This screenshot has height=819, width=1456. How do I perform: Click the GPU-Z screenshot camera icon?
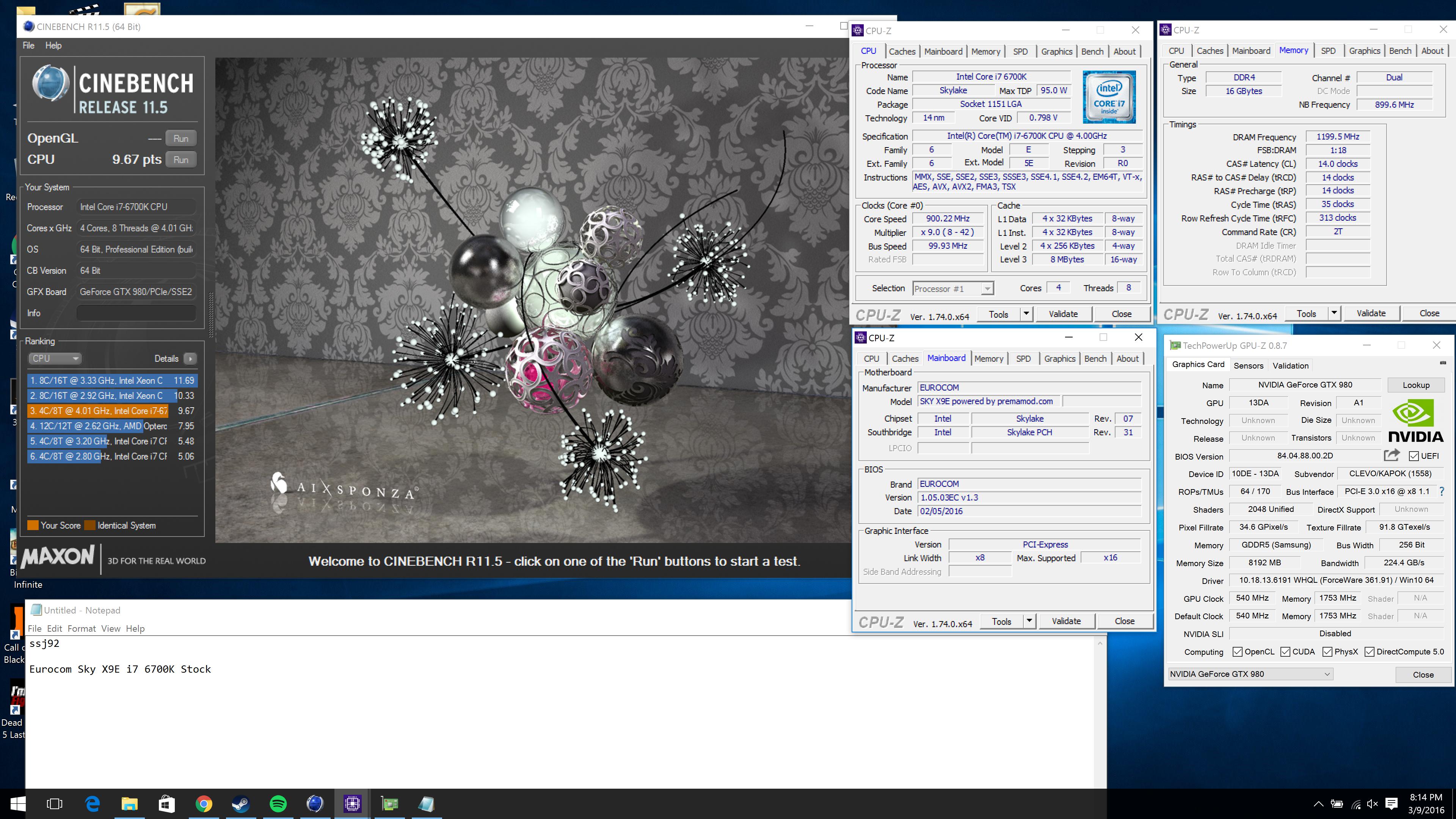tap(1442, 363)
